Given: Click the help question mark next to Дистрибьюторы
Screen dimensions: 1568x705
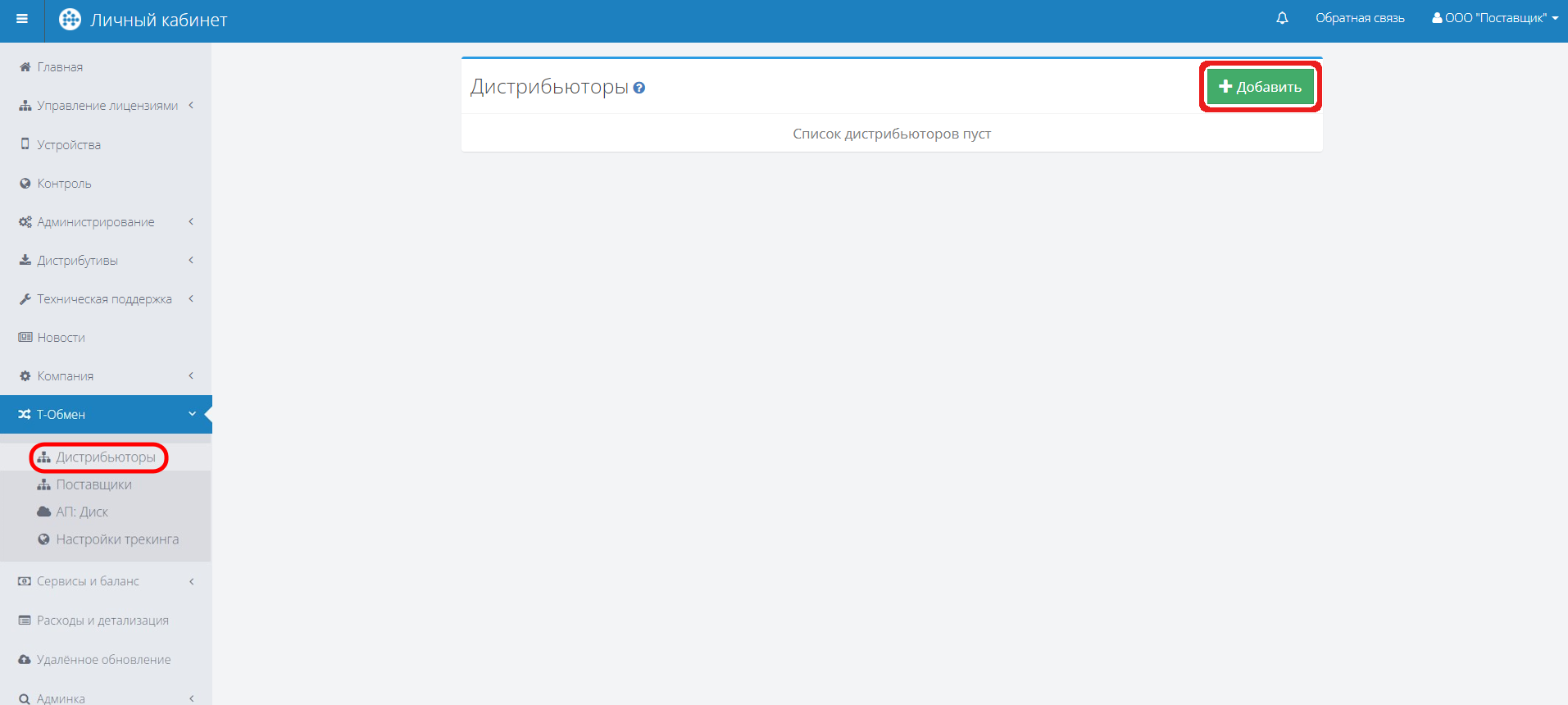Looking at the screenshot, I should click(x=639, y=88).
